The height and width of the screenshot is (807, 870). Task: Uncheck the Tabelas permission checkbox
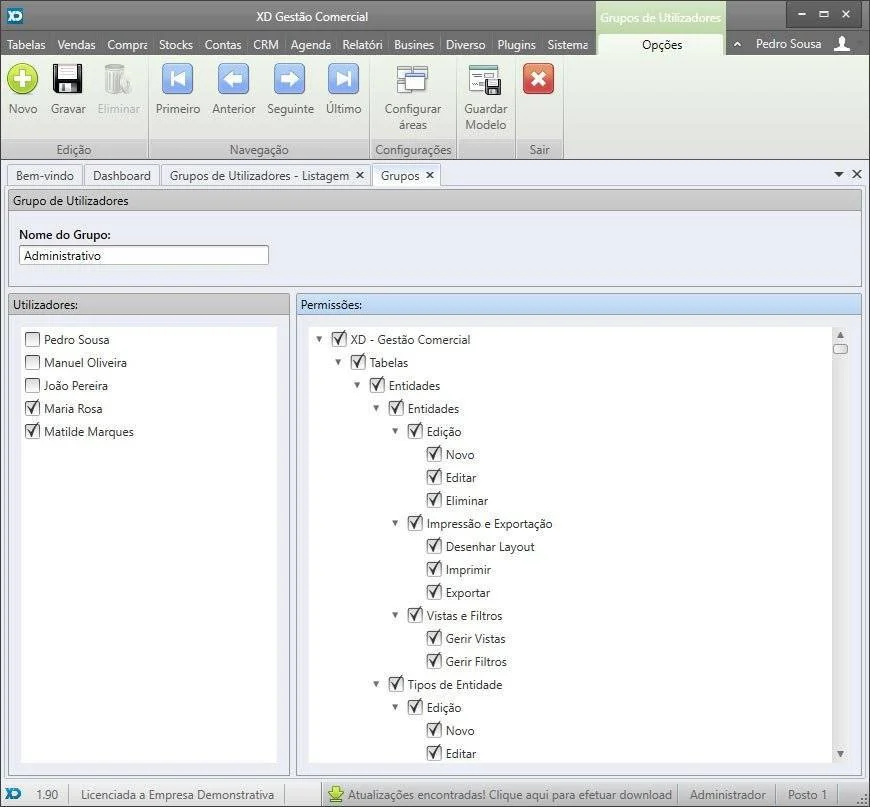[358, 362]
